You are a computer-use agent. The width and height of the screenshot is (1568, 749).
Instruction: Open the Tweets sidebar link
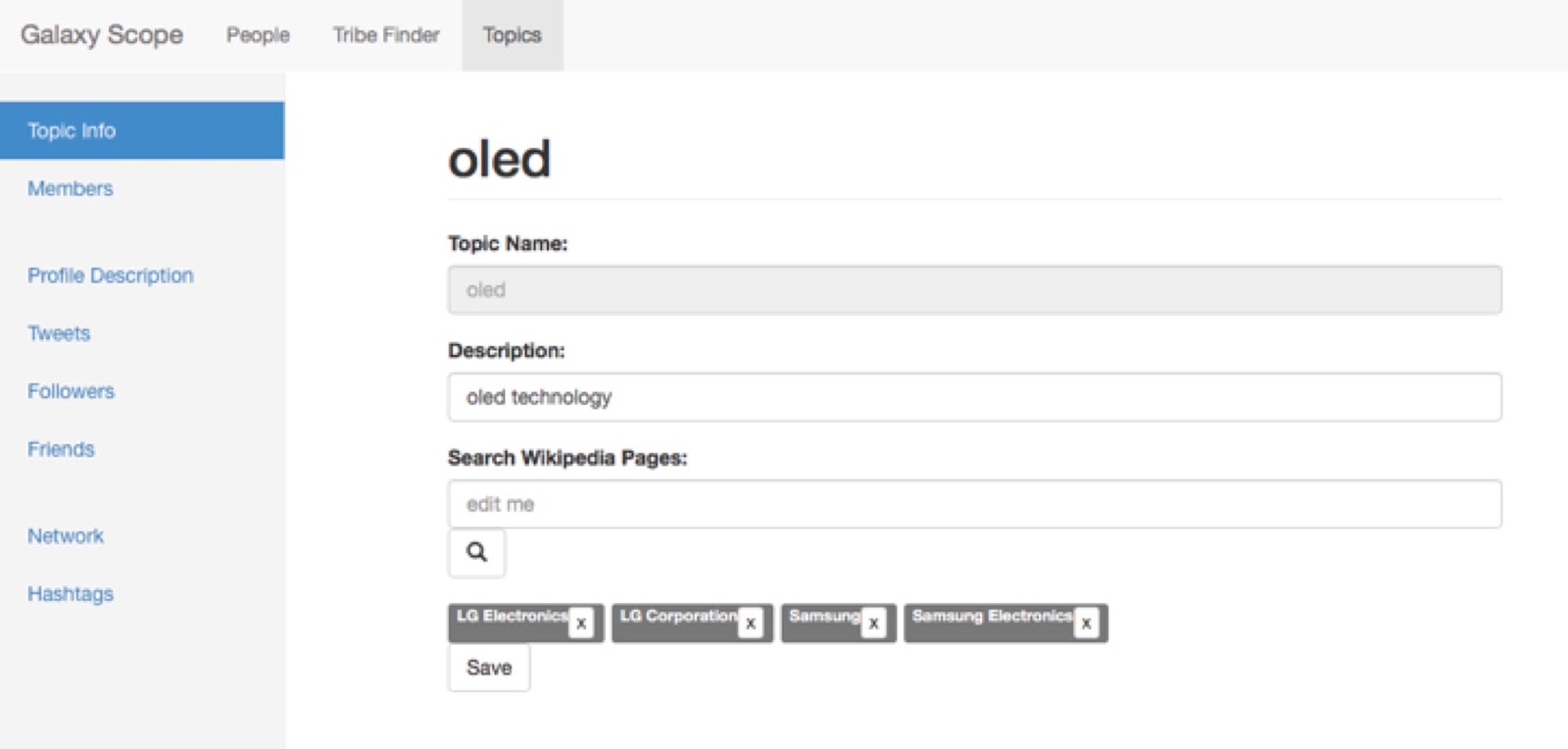(59, 333)
